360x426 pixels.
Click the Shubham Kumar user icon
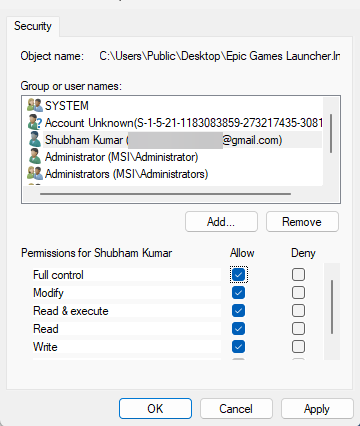(35, 140)
